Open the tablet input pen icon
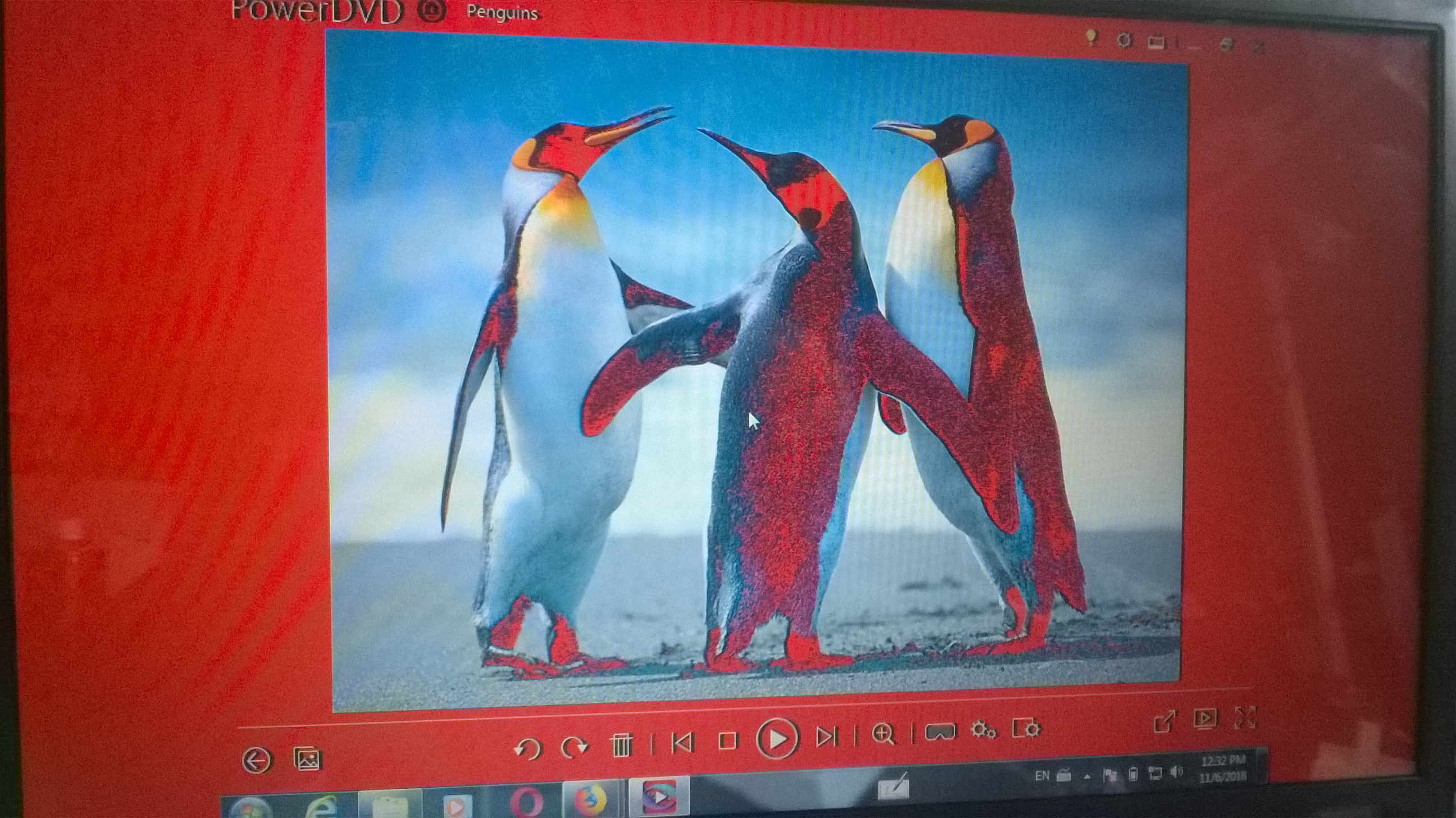Screen dimensions: 1456x818 click(x=894, y=786)
